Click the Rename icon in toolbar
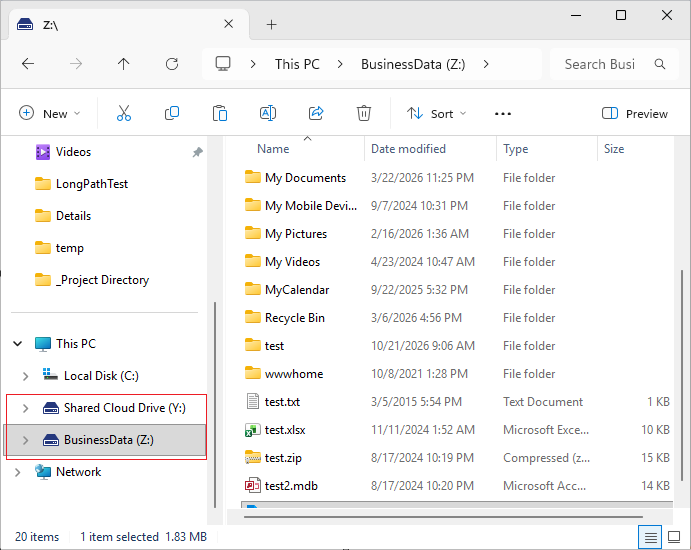Image resolution: width=691 pixels, height=550 pixels. point(267,113)
